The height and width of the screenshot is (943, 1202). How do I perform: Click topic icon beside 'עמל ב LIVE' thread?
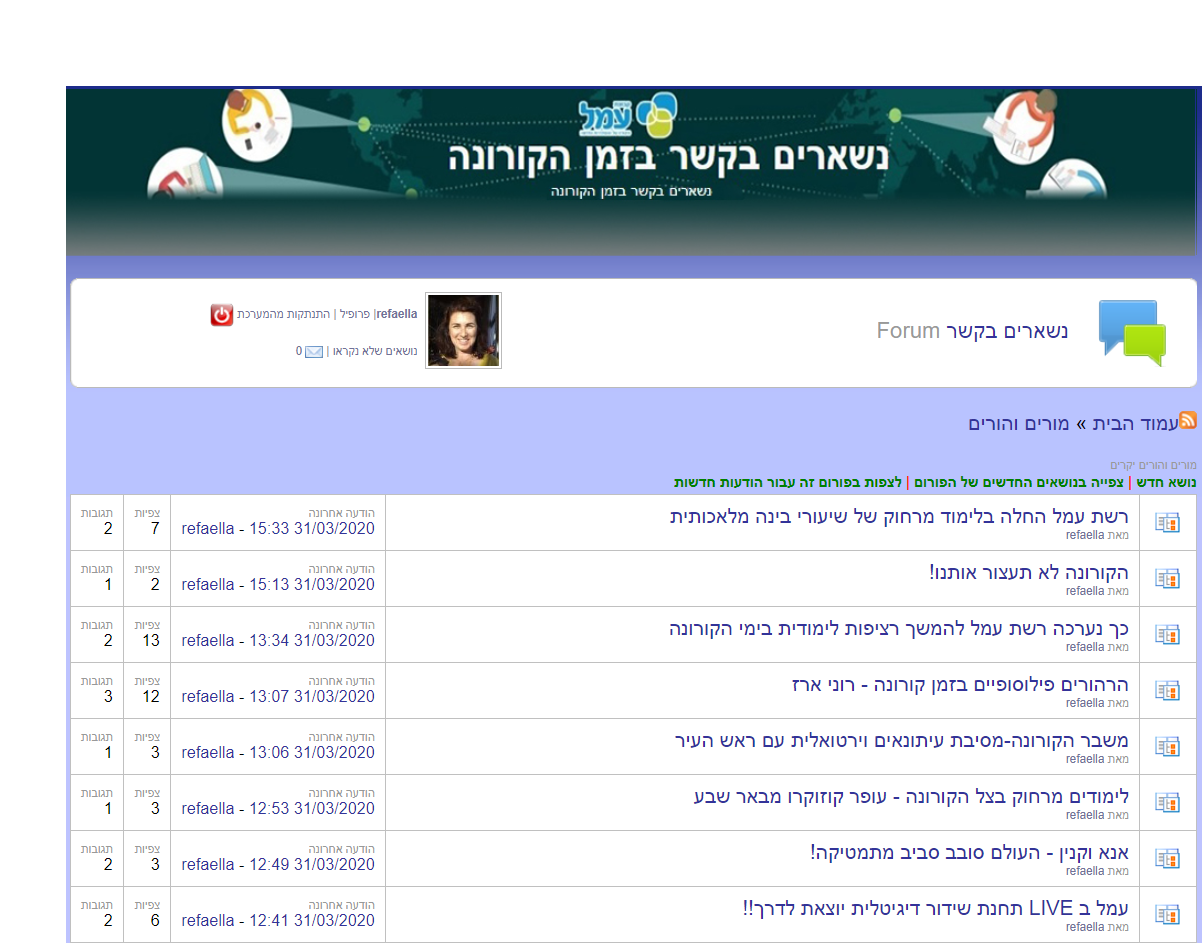1167,914
